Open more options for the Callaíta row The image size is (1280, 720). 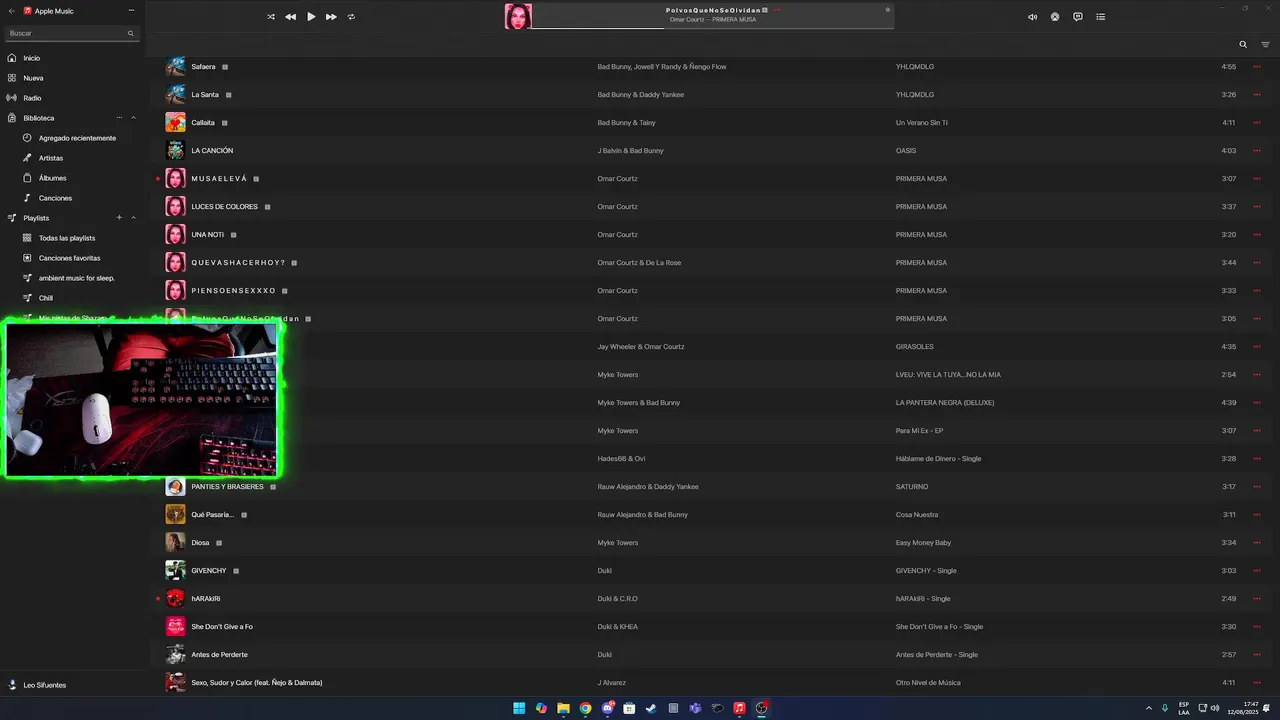1257,123
